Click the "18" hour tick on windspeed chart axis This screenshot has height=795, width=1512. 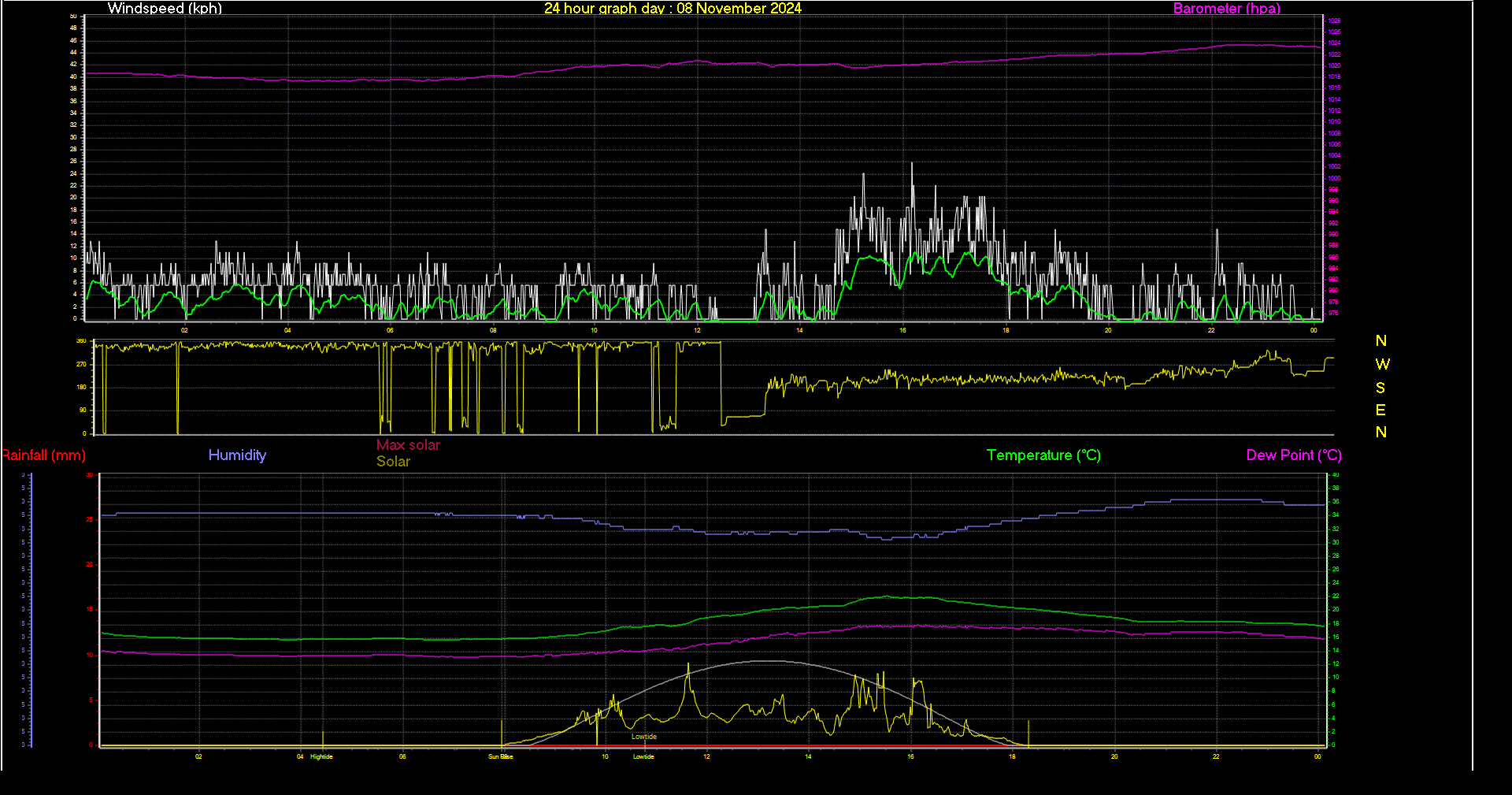click(1006, 330)
